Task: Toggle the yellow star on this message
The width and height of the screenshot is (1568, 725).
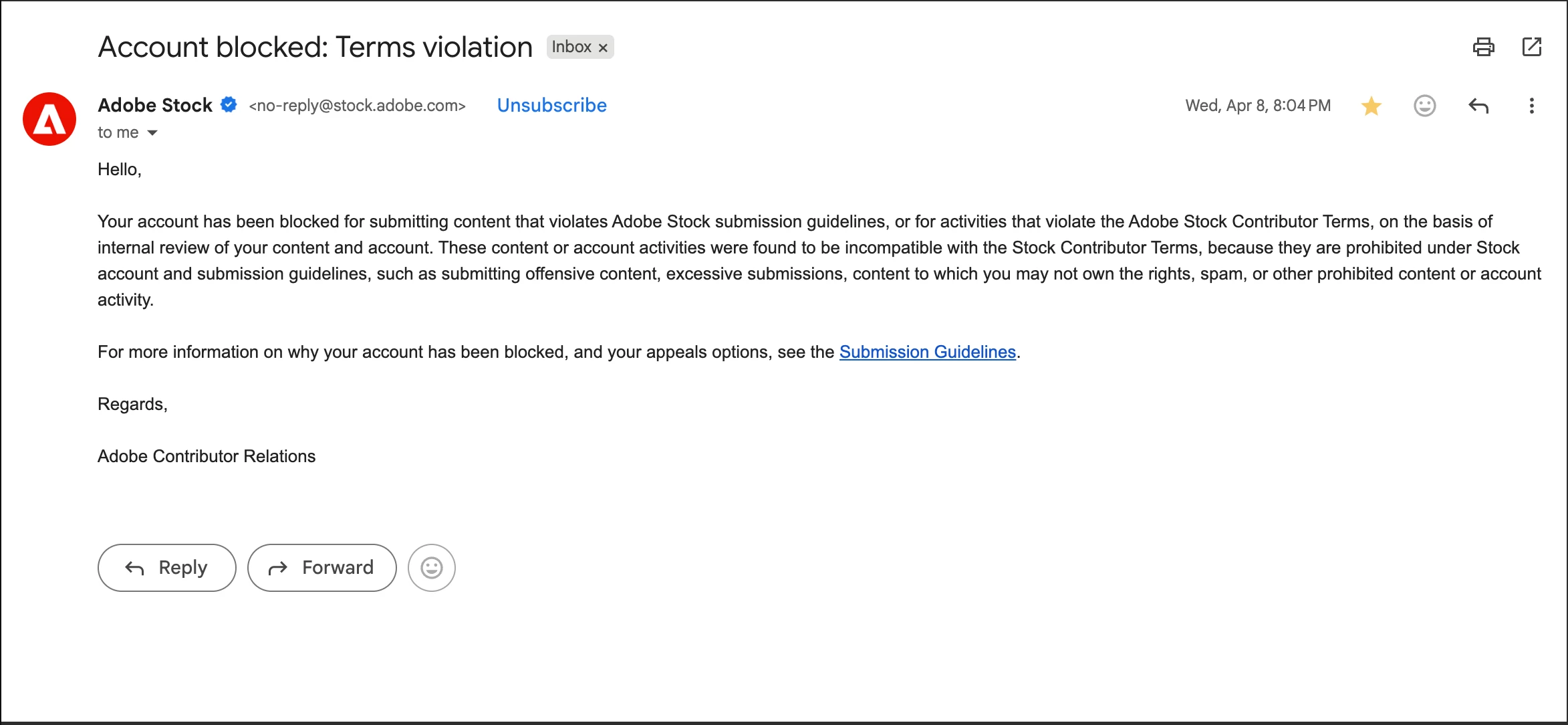Action: point(1371,106)
